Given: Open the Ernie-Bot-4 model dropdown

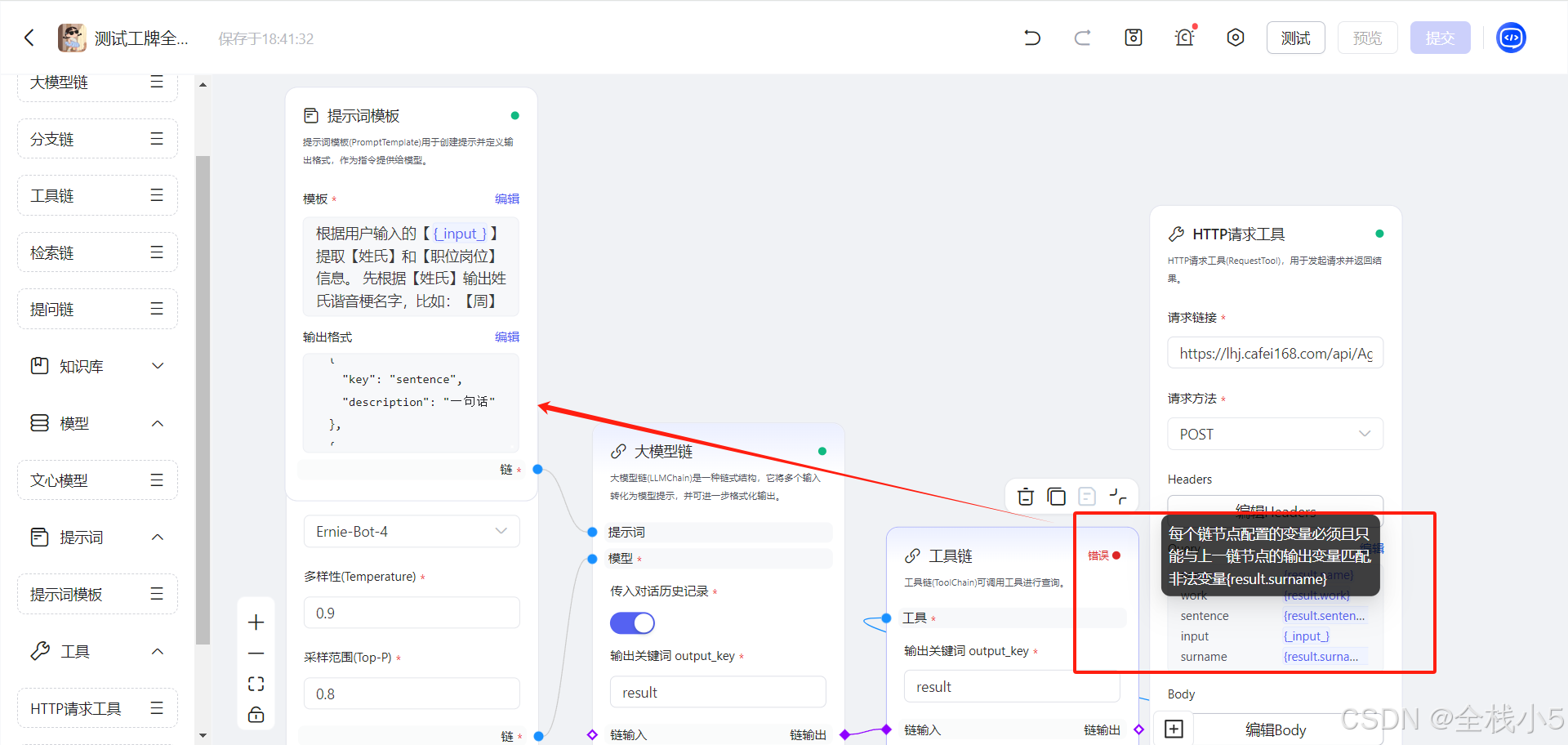Looking at the screenshot, I should tap(412, 531).
